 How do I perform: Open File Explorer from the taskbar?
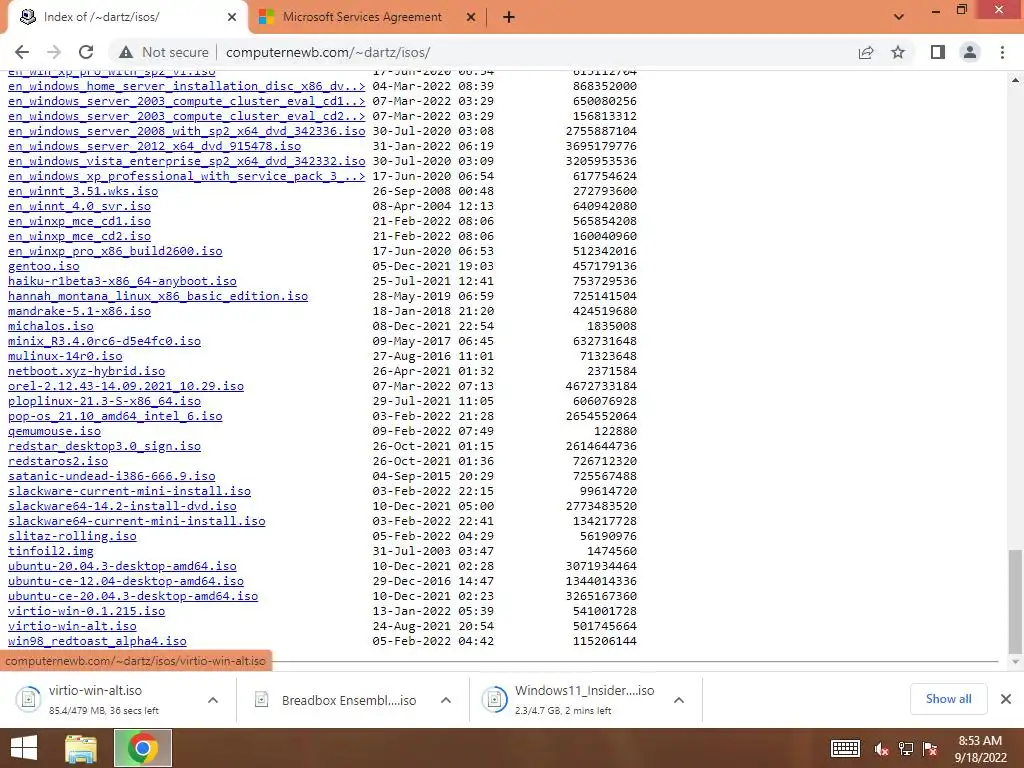point(81,748)
